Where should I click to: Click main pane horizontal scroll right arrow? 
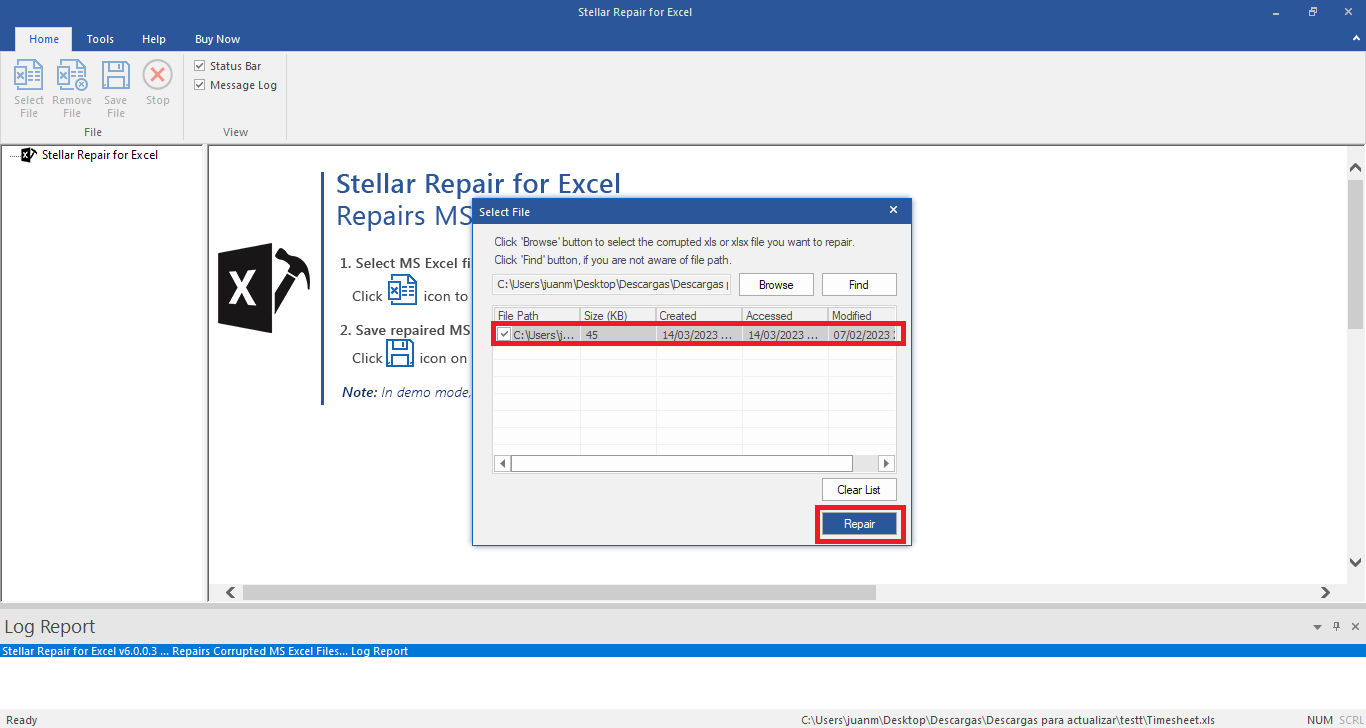pos(1326,593)
